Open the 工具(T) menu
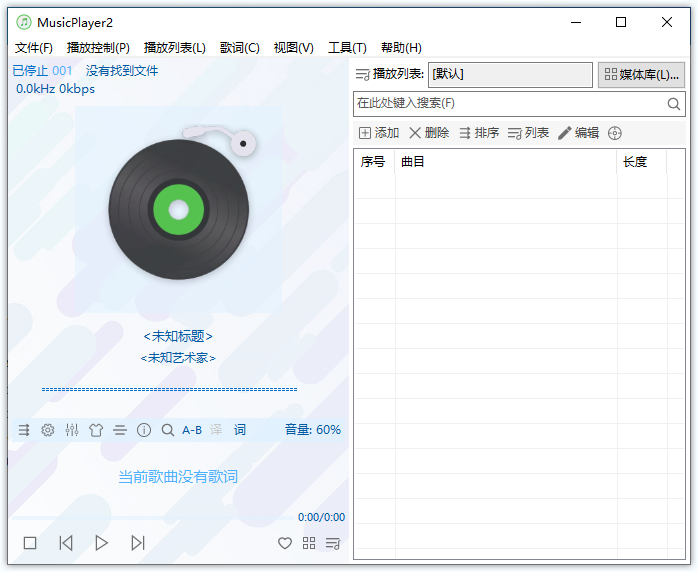The height and width of the screenshot is (572, 698). click(347, 48)
